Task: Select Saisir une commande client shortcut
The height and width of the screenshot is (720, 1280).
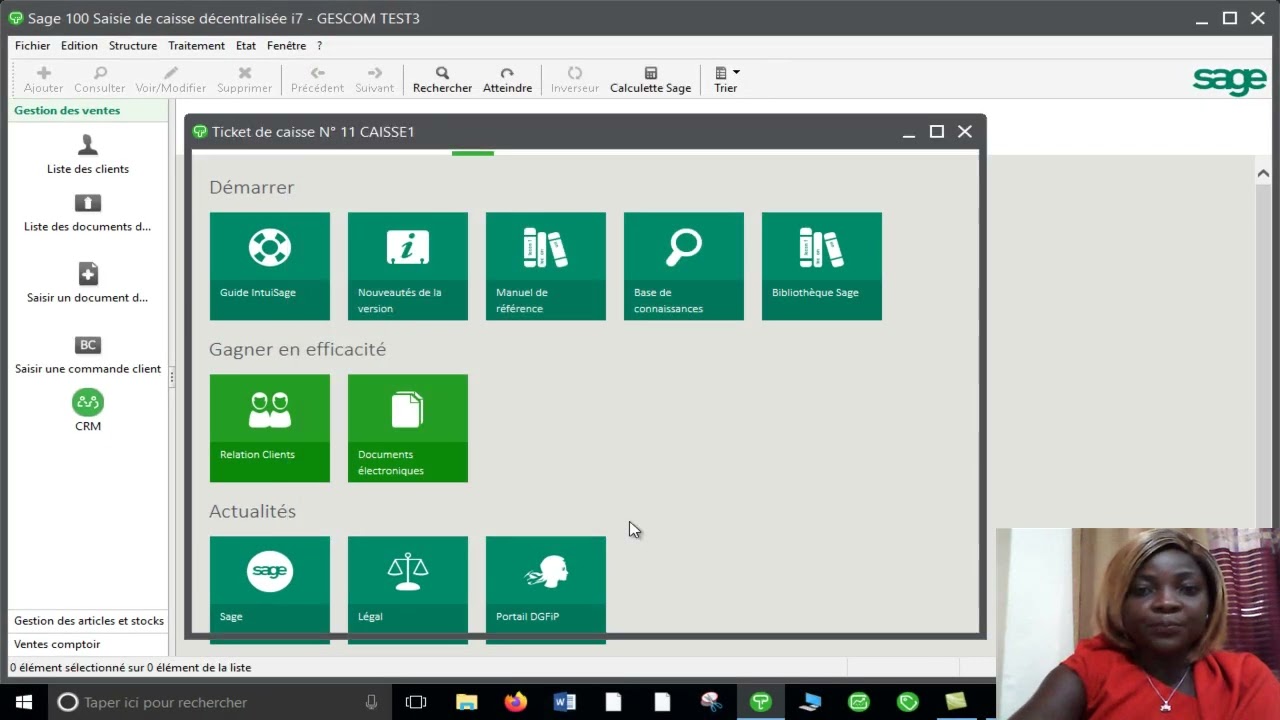Action: tap(88, 355)
